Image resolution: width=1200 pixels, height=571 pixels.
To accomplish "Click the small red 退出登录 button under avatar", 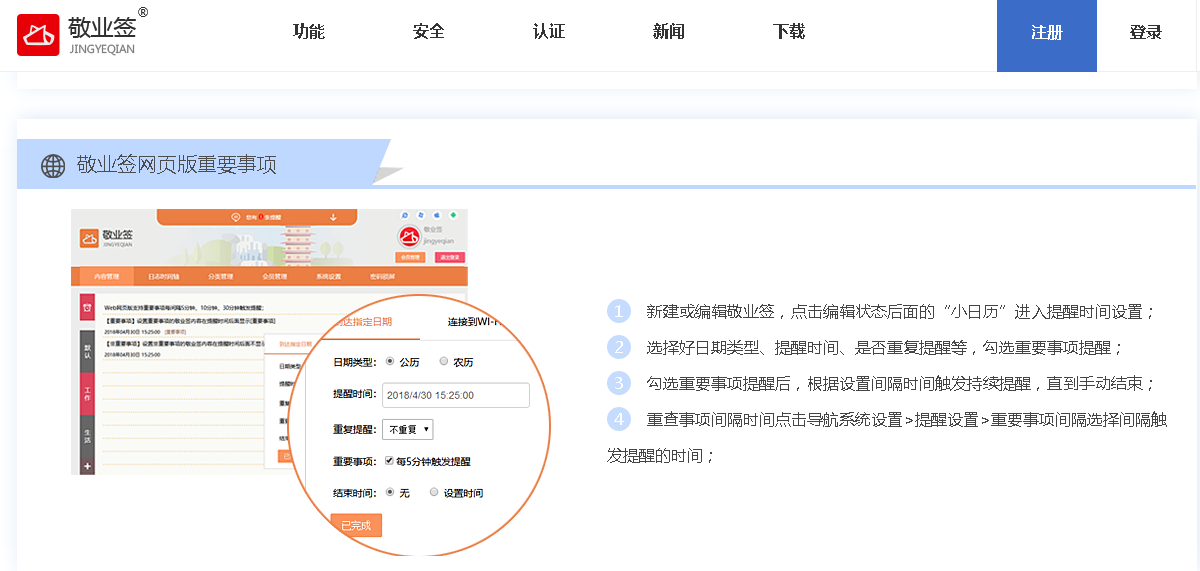I will pyautogui.click(x=448, y=257).
